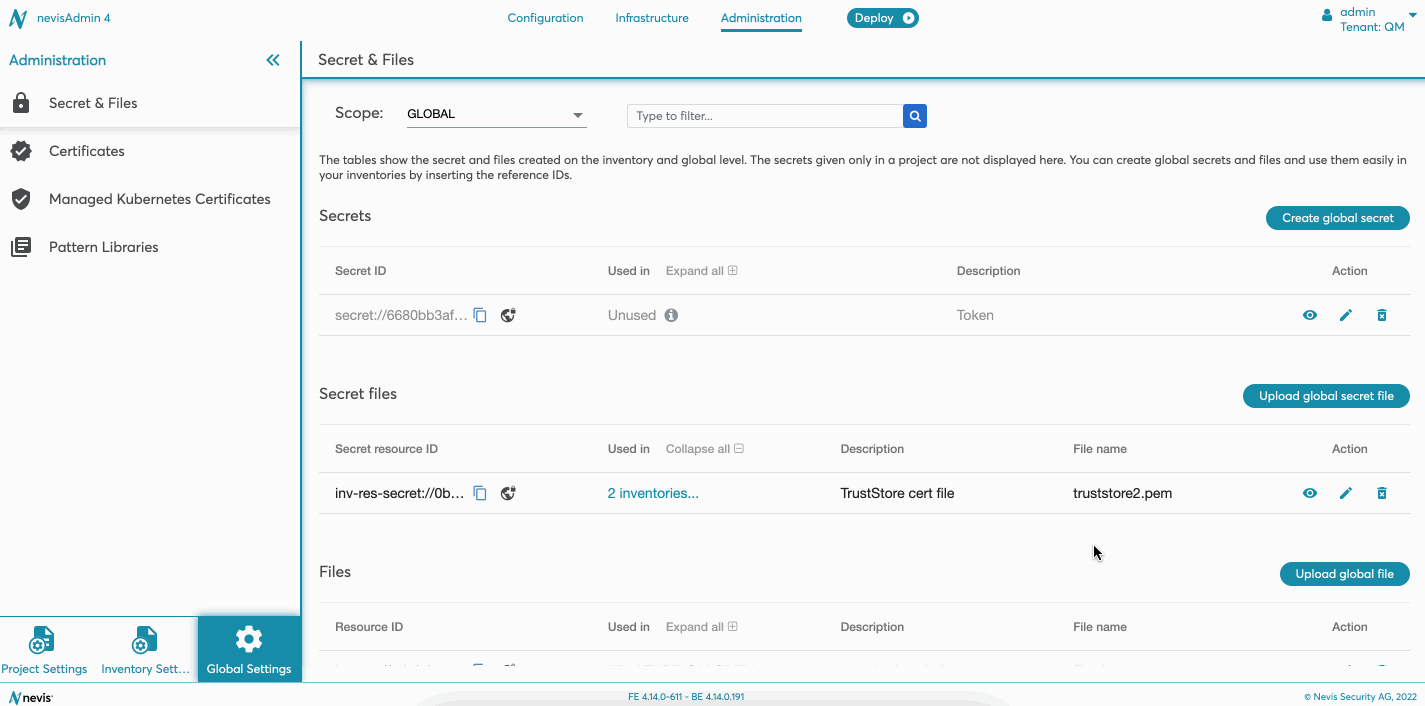Collapse all in Secret files table
Viewport: 1425px width, 706px height.
[x=705, y=449]
